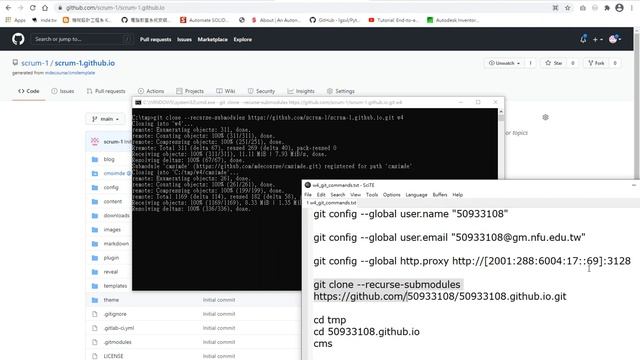Switch to the Projects tab
The width and height of the screenshot is (640, 360).
(x=190, y=91)
